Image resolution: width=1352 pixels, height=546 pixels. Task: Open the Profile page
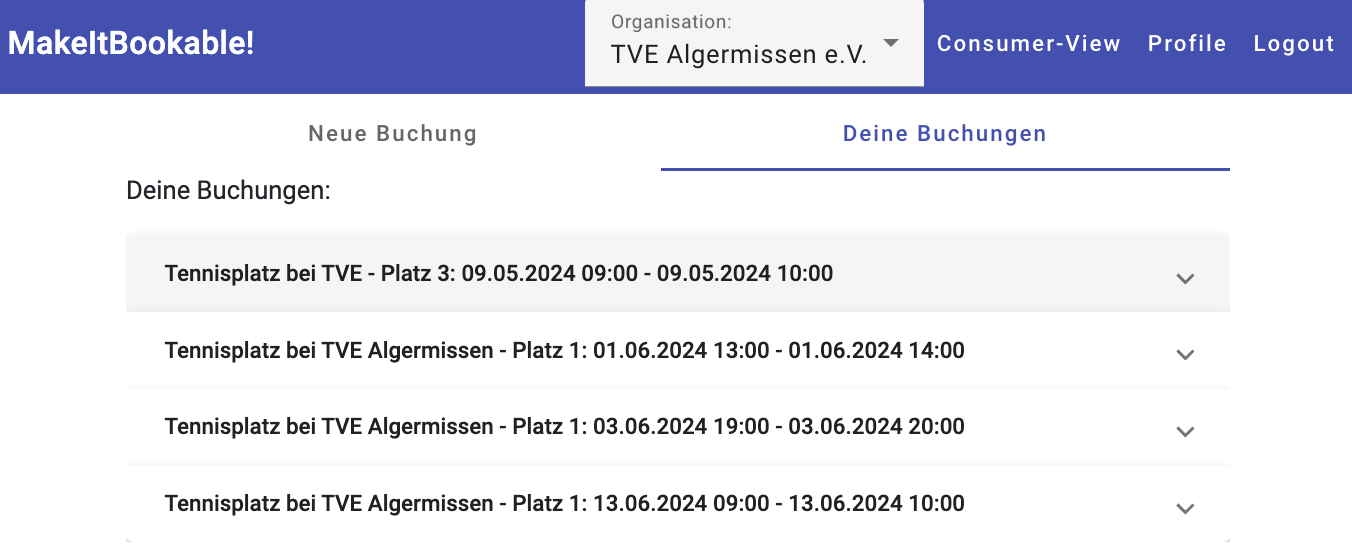[x=1186, y=44]
